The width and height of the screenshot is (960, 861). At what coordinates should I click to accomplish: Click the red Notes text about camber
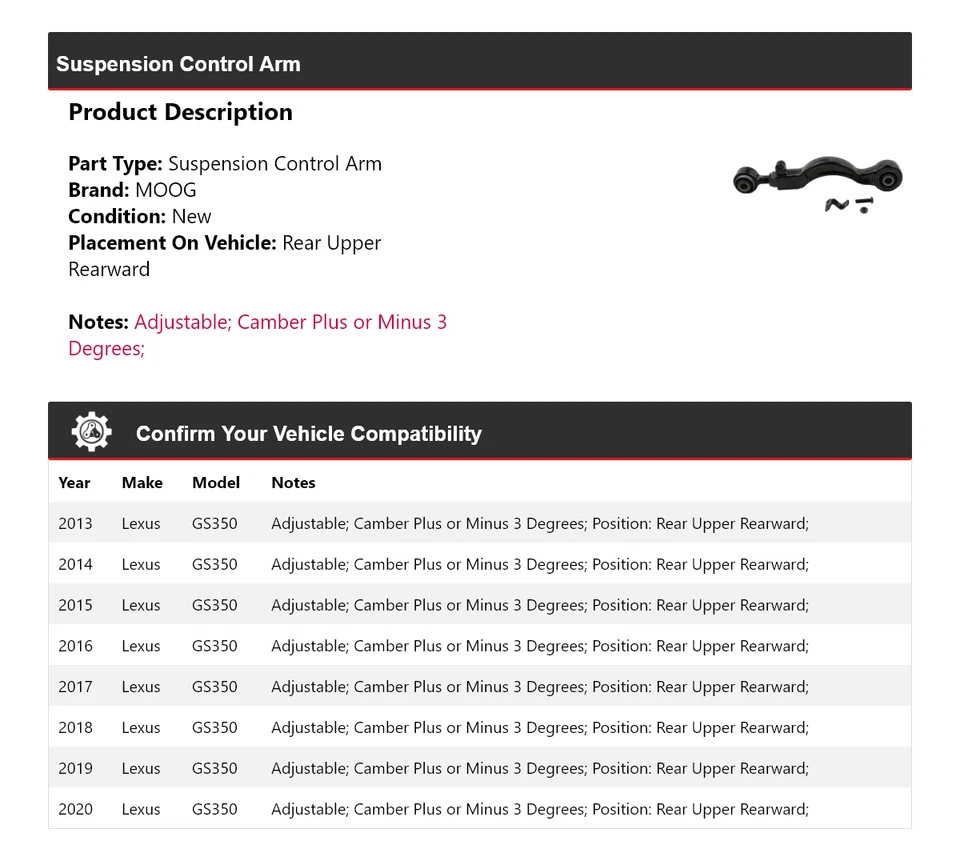(x=290, y=323)
